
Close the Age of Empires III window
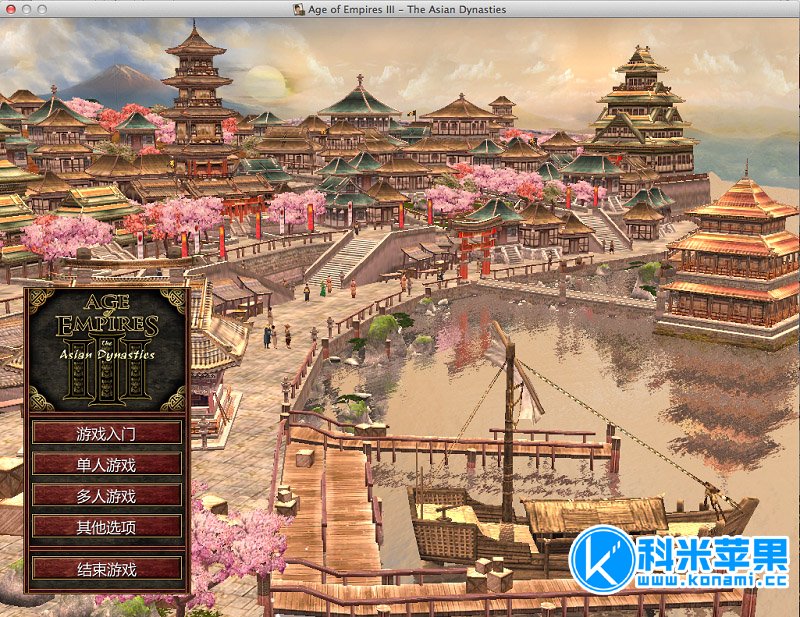coord(10,9)
